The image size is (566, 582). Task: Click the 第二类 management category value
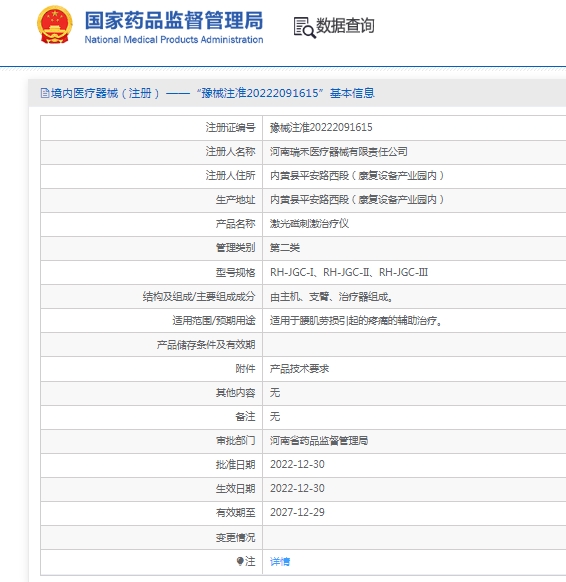(285, 248)
